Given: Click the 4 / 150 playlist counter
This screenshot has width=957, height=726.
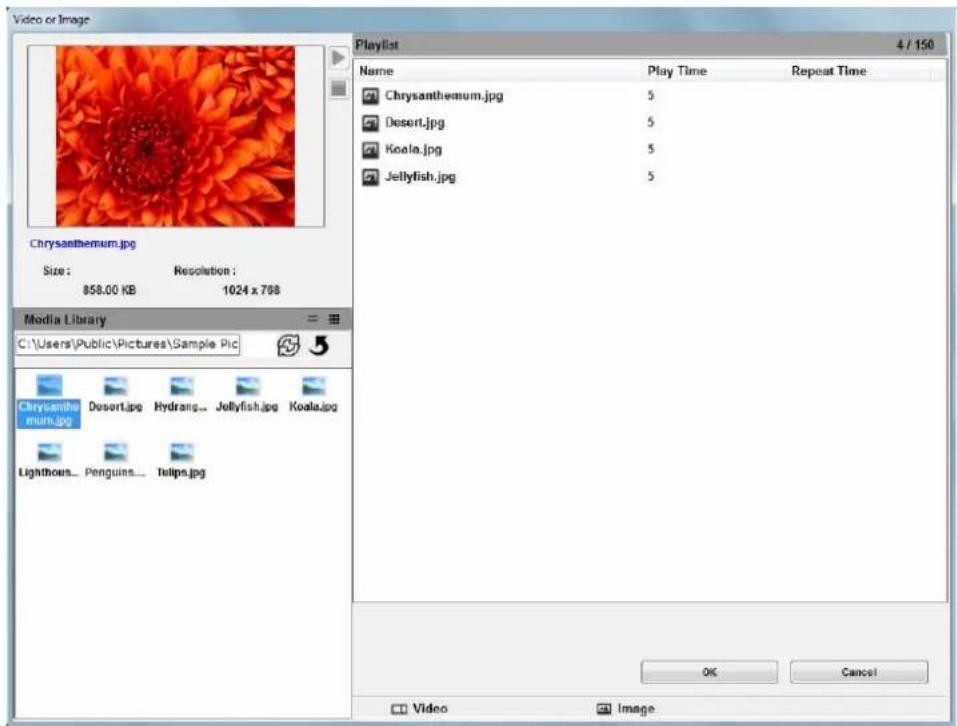Looking at the screenshot, I should pyautogui.click(x=915, y=45).
